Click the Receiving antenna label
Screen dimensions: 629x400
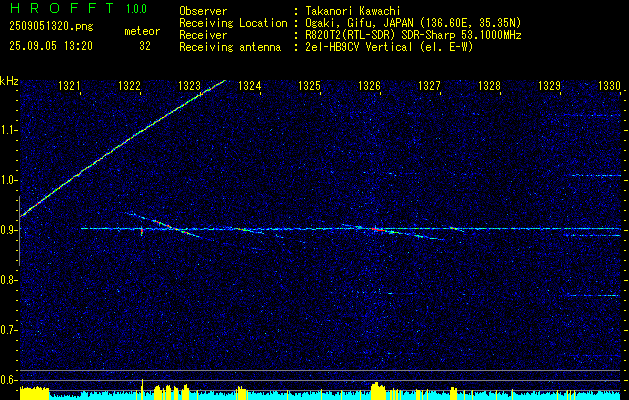click(x=230, y=48)
